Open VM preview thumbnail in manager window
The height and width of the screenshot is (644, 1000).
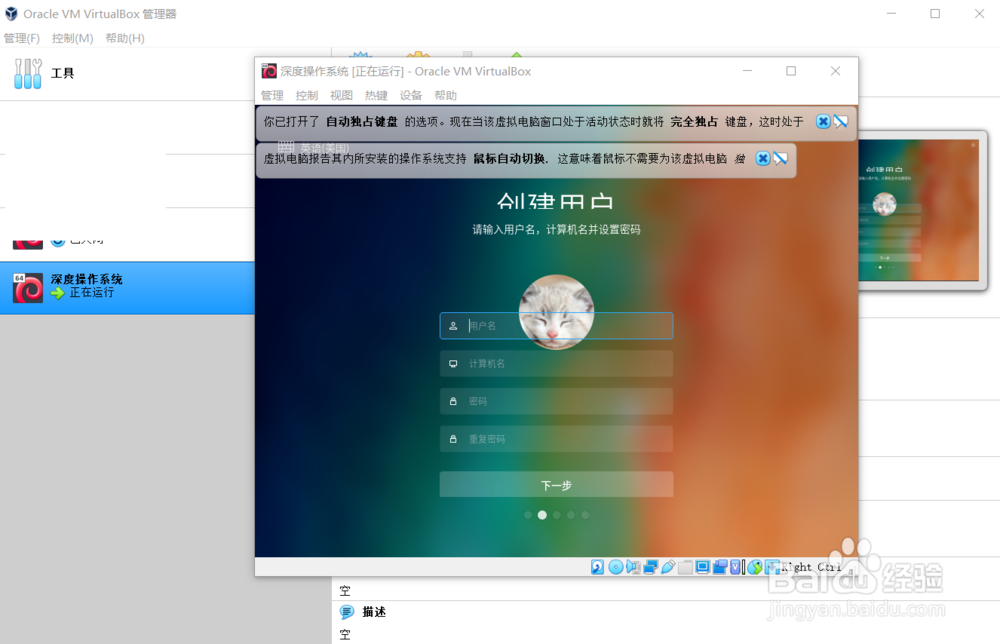point(918,210)
